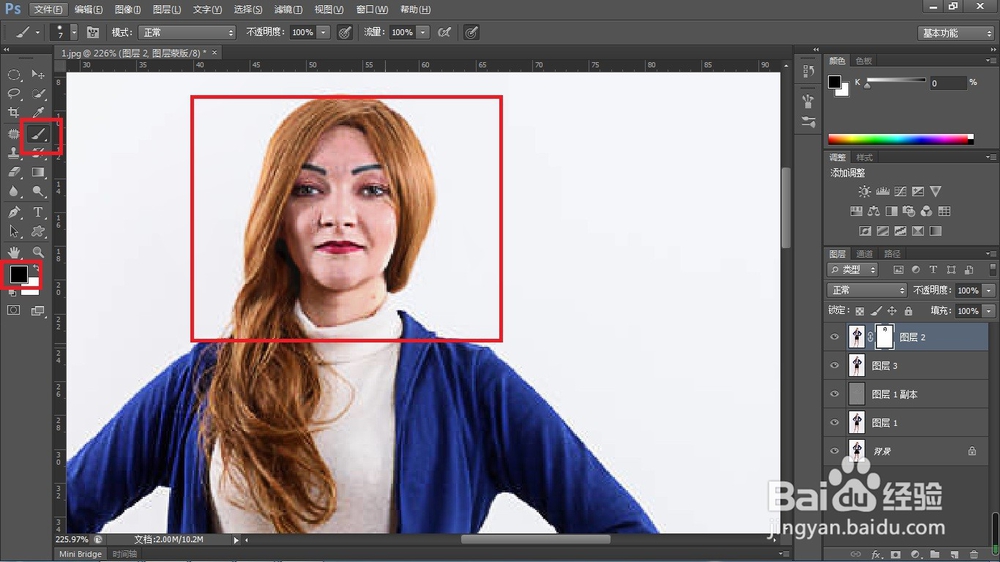Select the Horizontal Type tool
This screenshot has height=562, width=1000.
(38, 212)
